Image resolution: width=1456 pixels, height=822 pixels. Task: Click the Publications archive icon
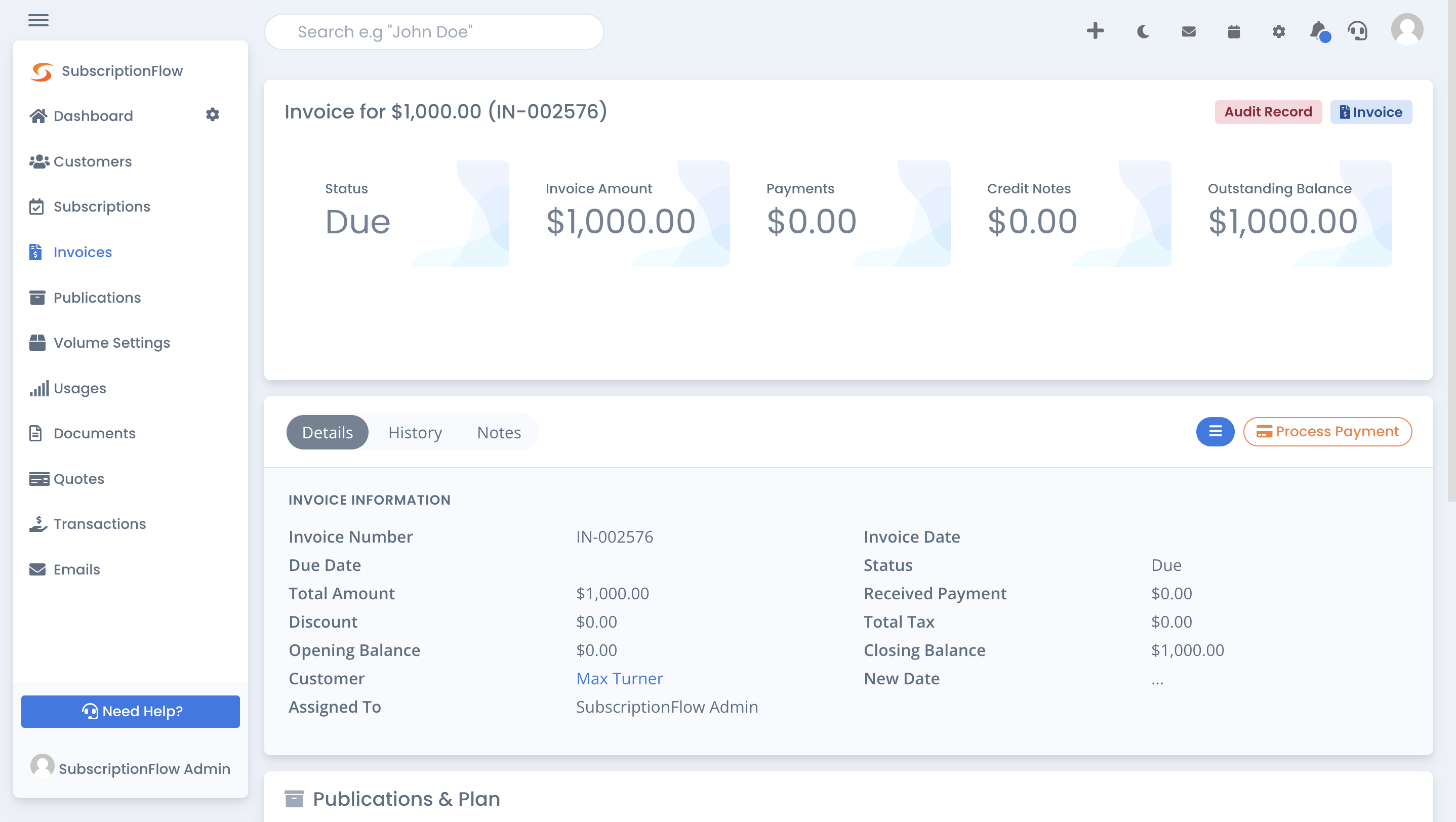coord(37,298)
